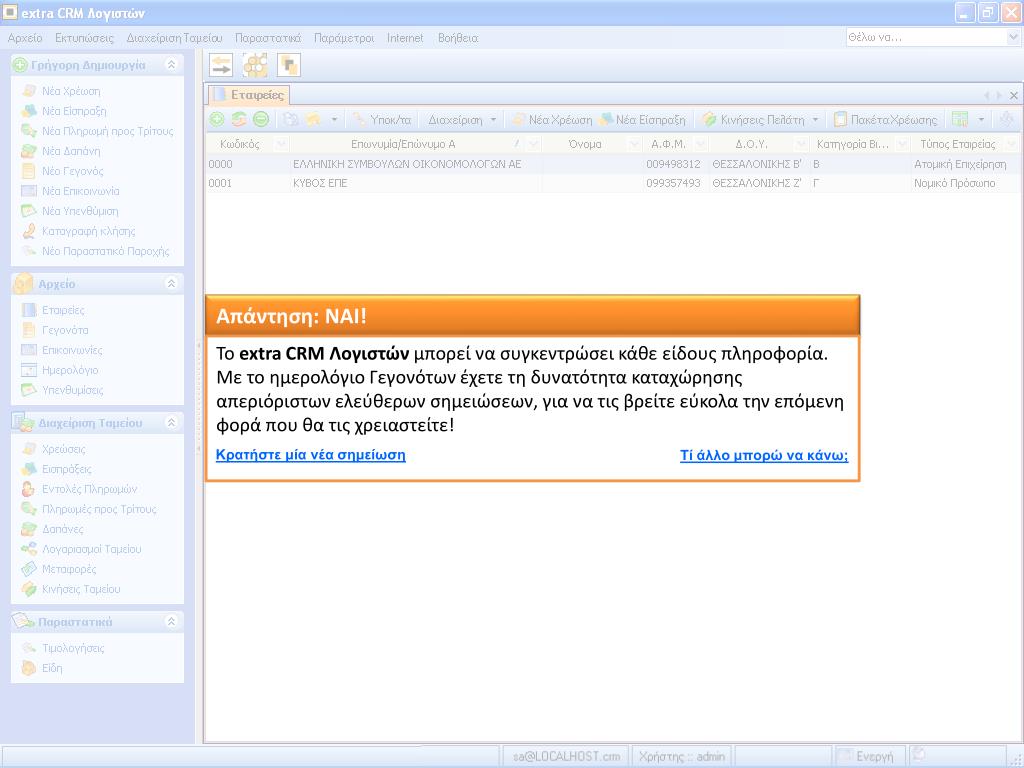Open the Παράμετροι menu
Image resolution: width=1024 pixels, height=768 pixels.
pyautogui.click(x=344, y=38)
